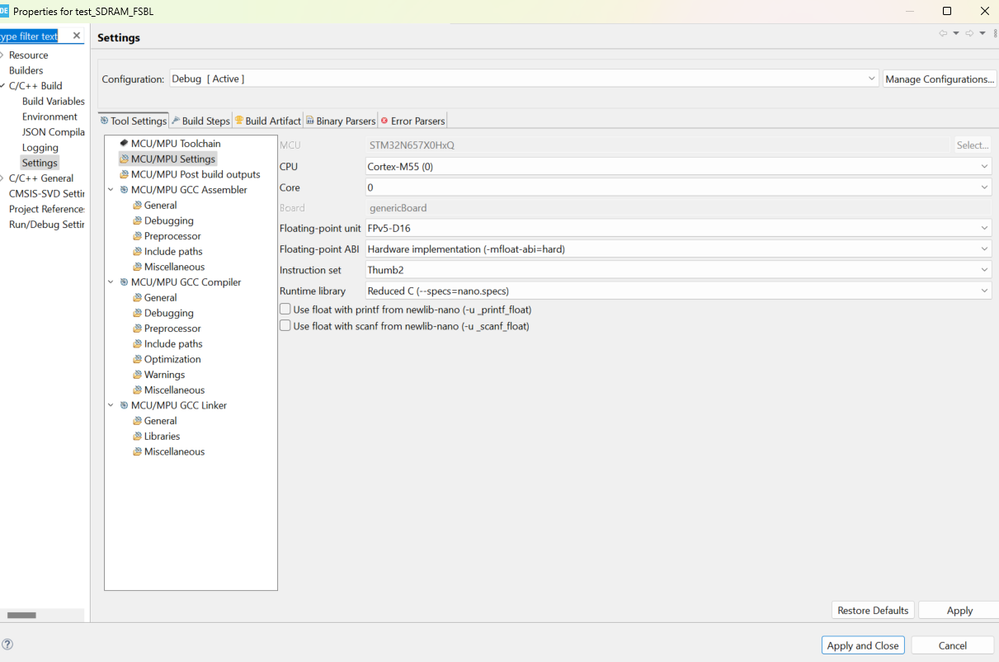999x662 pixels.
Task: Click the Tool Settings tab icon
Action: [x=104, y=120]
